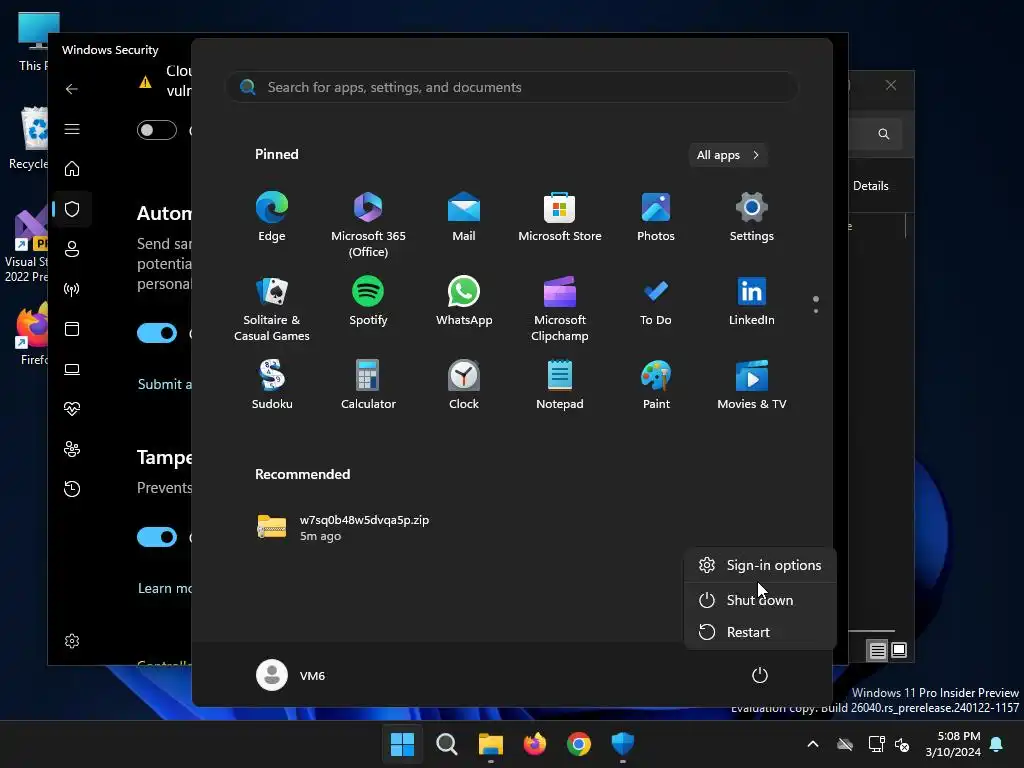The image size is (1024, 768).
Task: Open Account protection in Windows Security sidebar
Action: coord(72,249)
